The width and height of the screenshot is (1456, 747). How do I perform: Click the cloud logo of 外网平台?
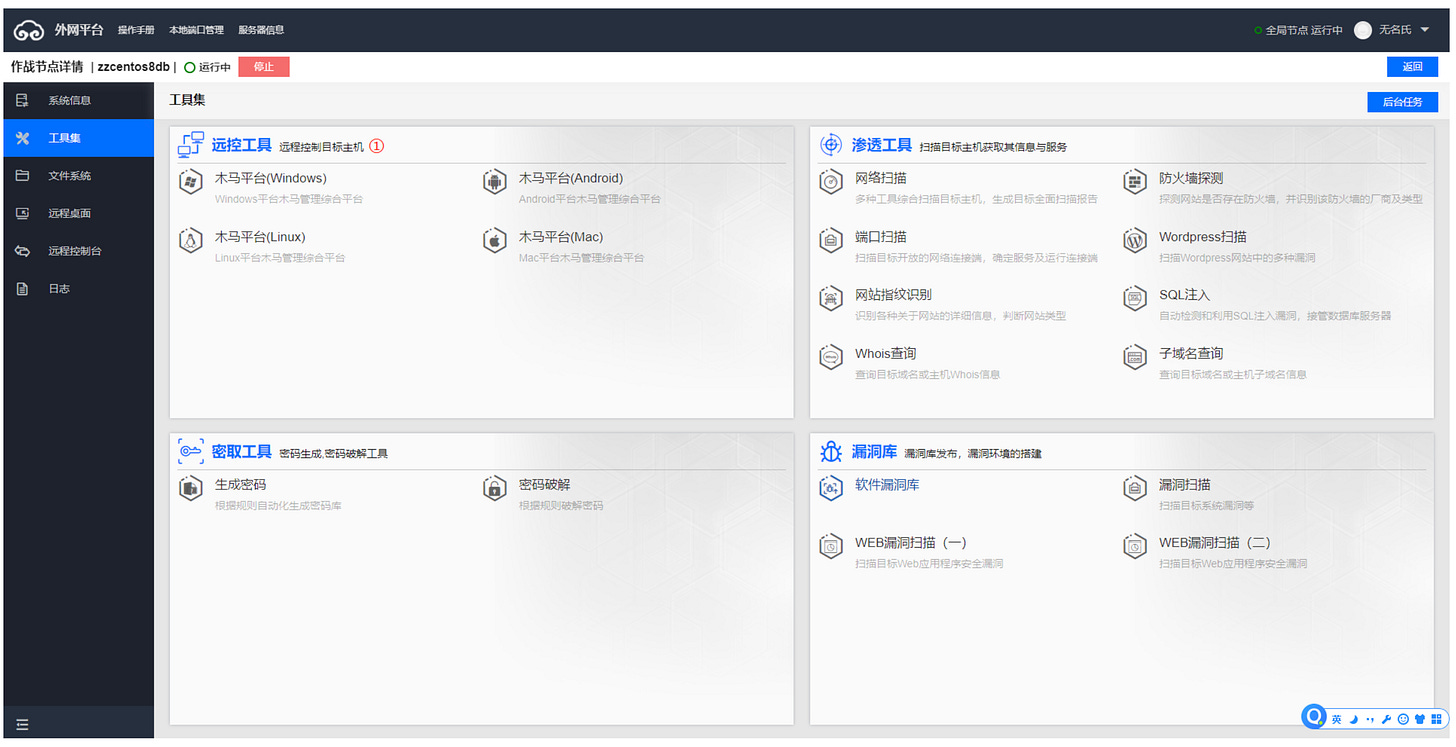click(29, 30)
